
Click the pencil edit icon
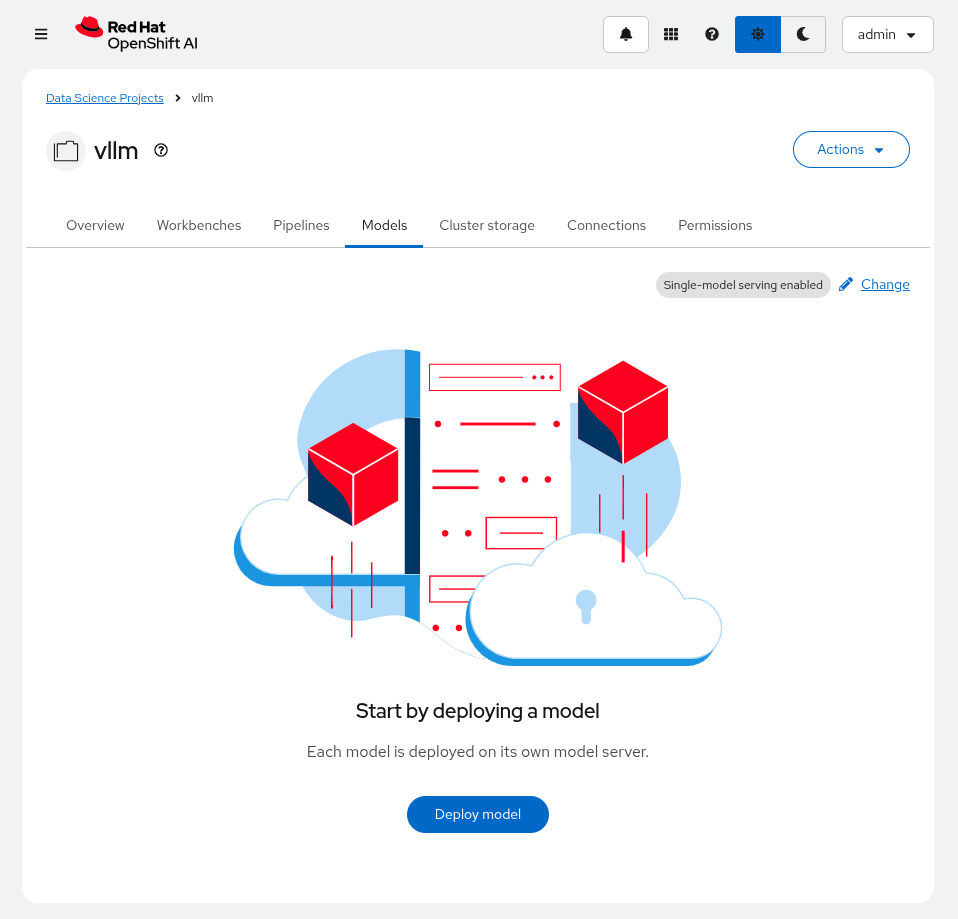(x=846, y=284)
